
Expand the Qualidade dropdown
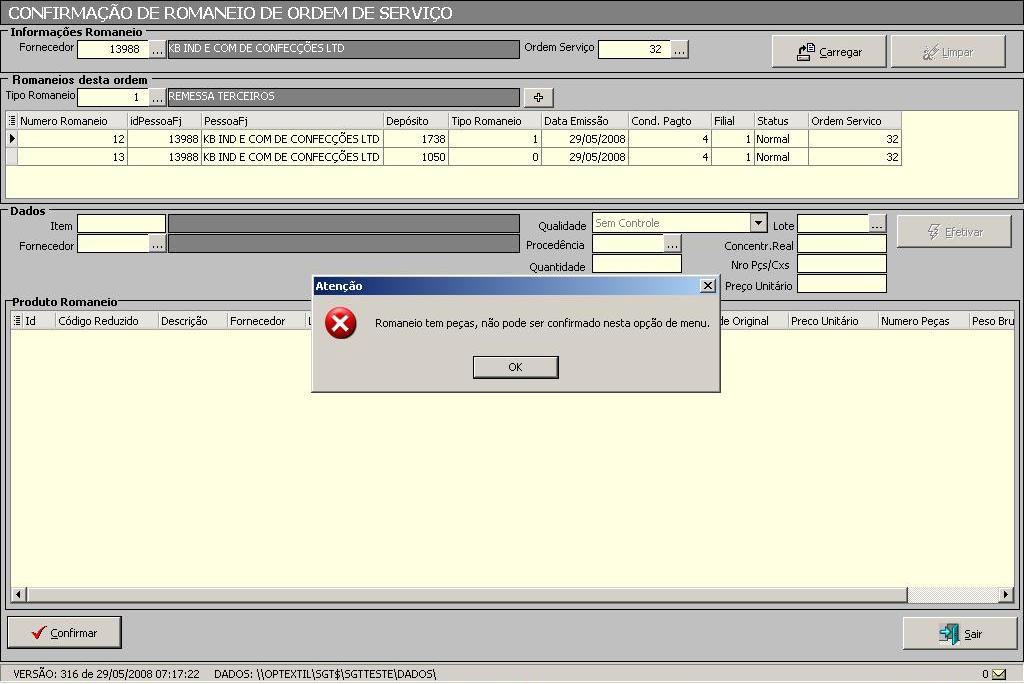[758, 224]
